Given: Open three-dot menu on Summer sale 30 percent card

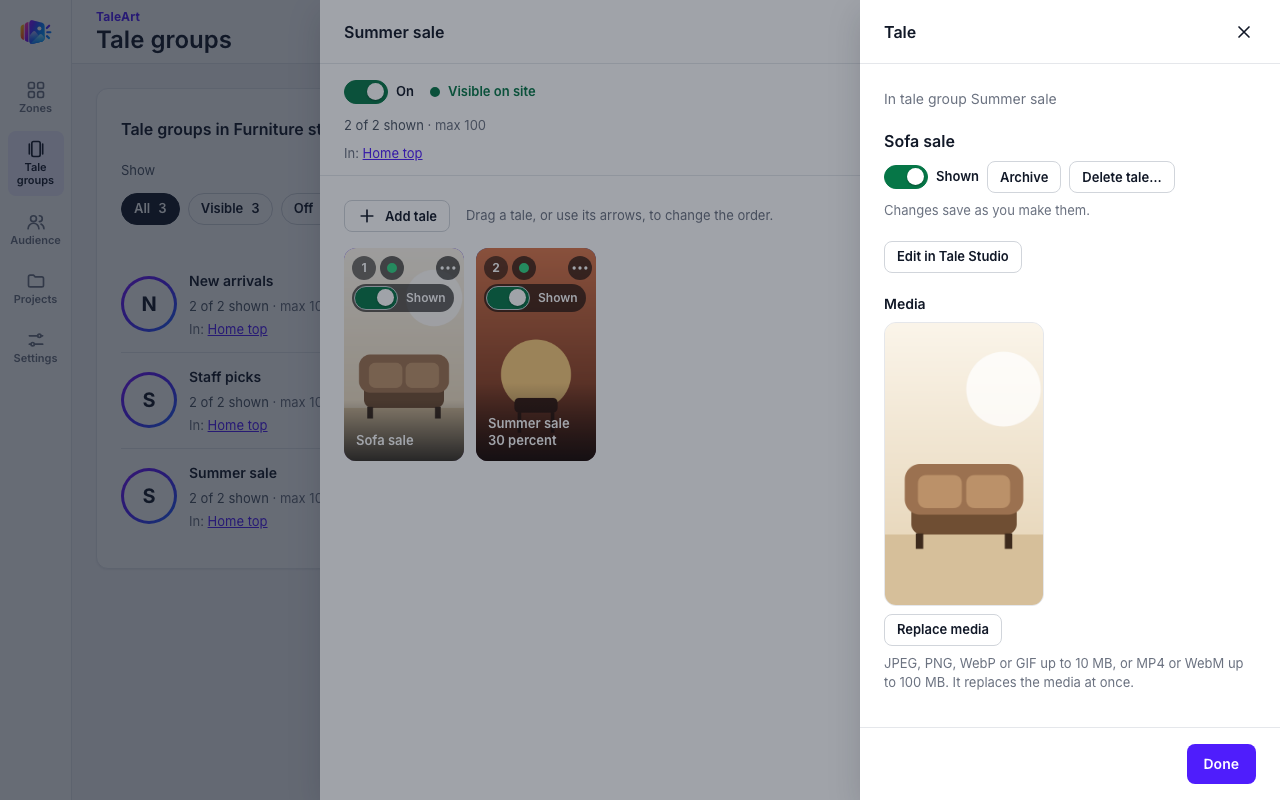Looking at the screenshot, I should [x=580, y=268].
